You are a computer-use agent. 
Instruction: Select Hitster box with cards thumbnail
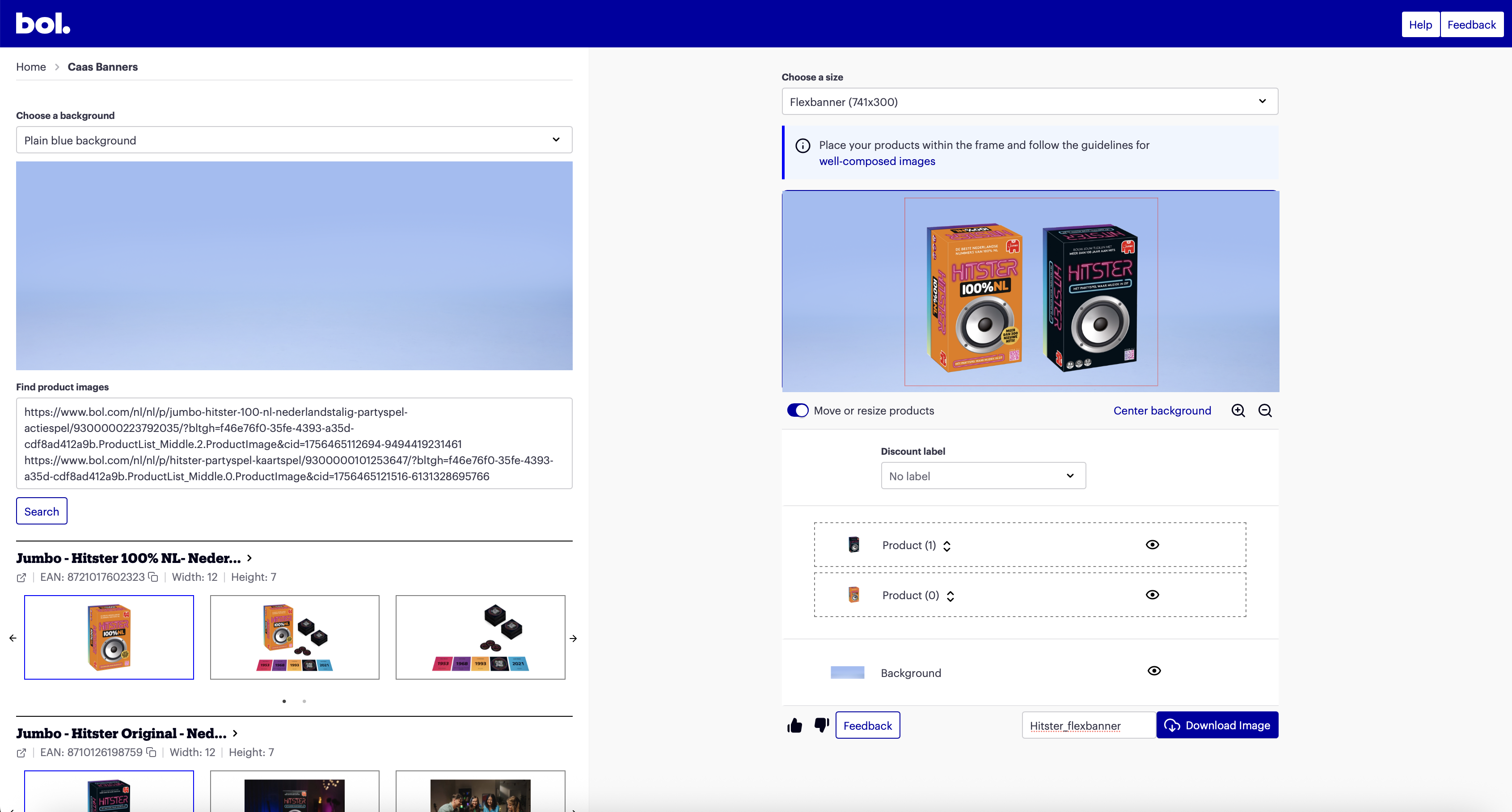coord(295,637)
